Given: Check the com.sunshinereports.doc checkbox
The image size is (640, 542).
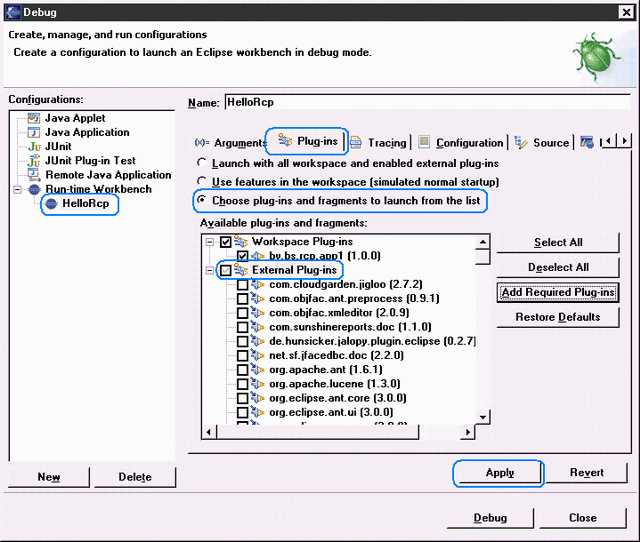Looking at the screenshot, I should pos(243,327).
